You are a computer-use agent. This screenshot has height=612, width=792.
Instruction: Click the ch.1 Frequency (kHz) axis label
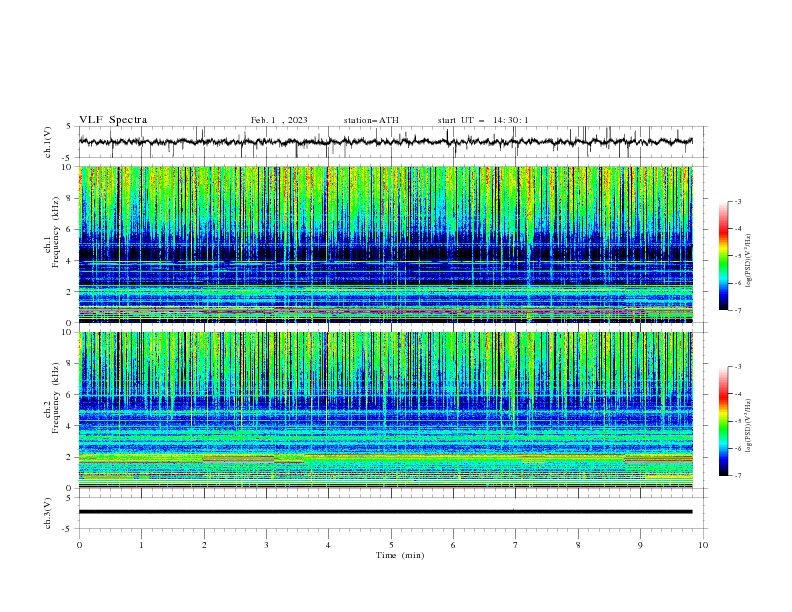click(52, 233)
